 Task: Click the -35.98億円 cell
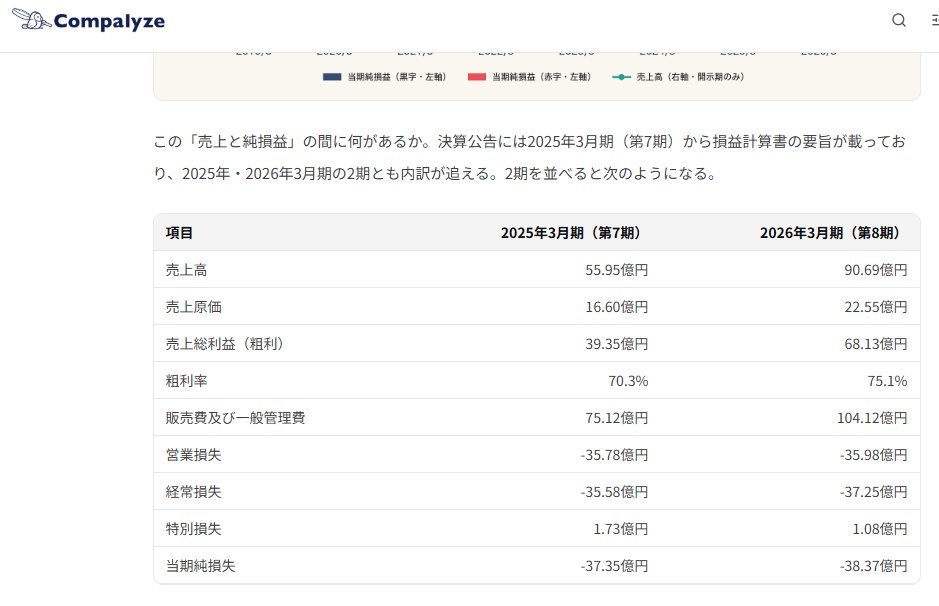[873, 455]
